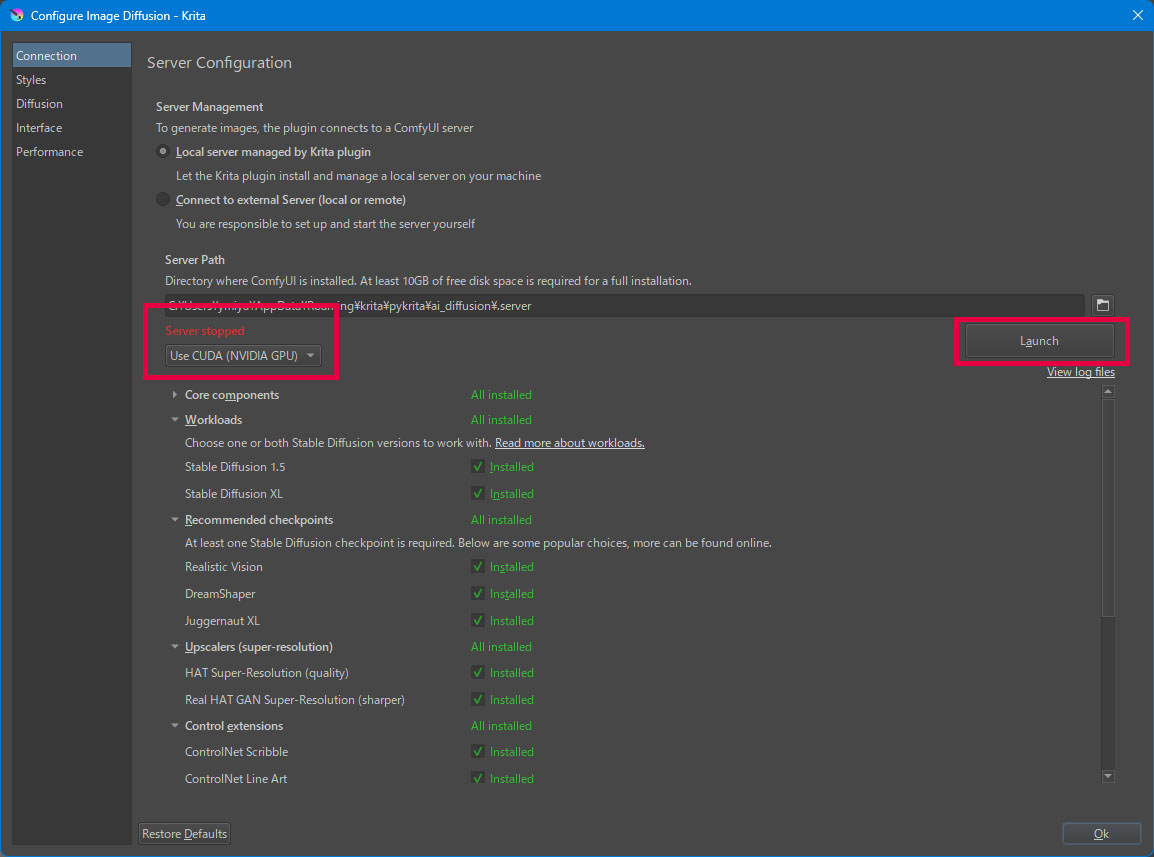Click All installed status beside Core components
1154x857 pixels.
[501, 395]
